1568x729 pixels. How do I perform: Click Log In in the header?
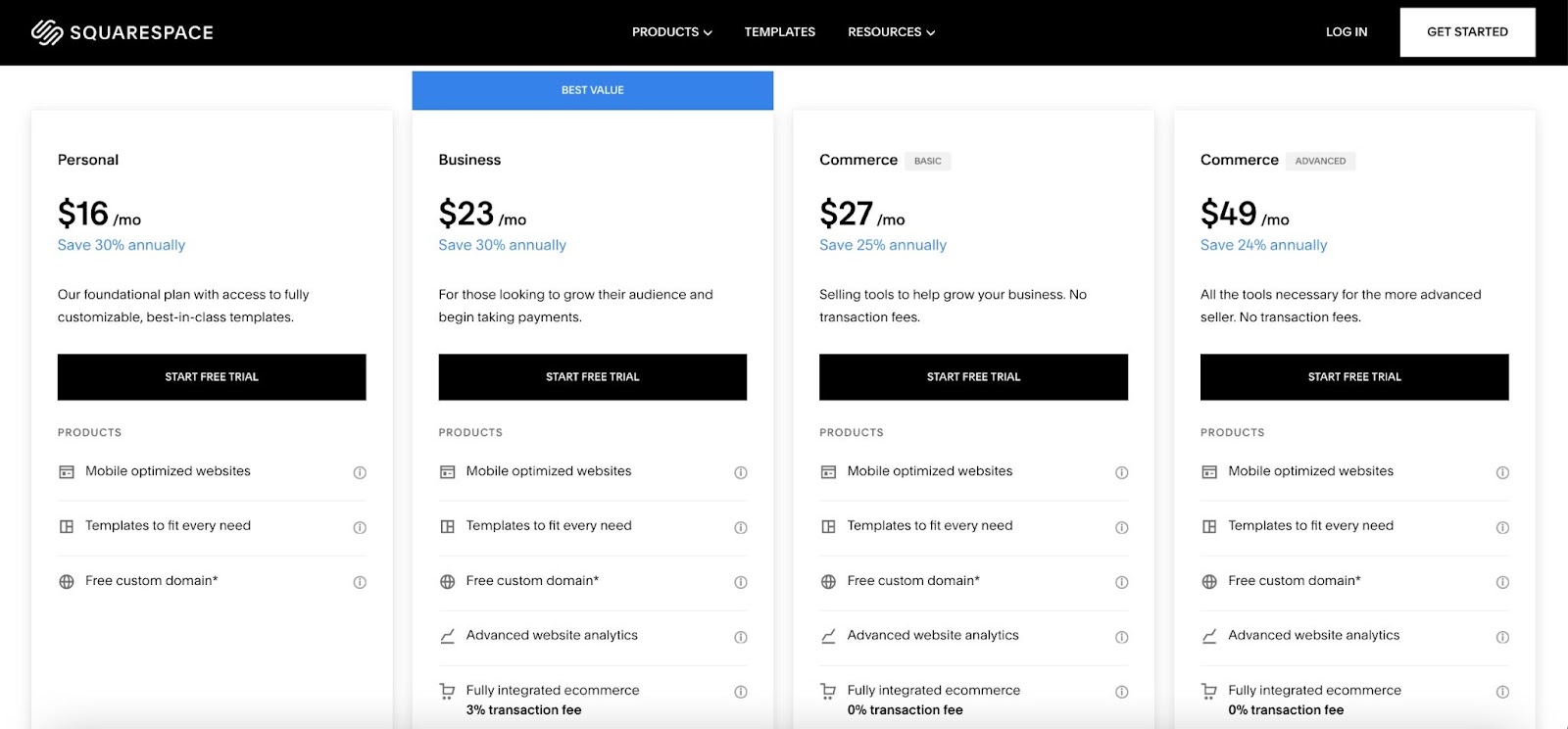pyautogui.click(x=1346, y=31)
